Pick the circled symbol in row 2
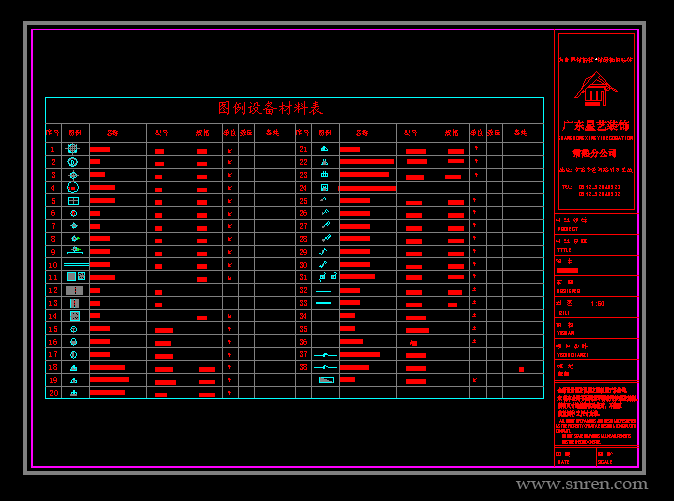Screen dimensions: 674x501 click(73, 162)
